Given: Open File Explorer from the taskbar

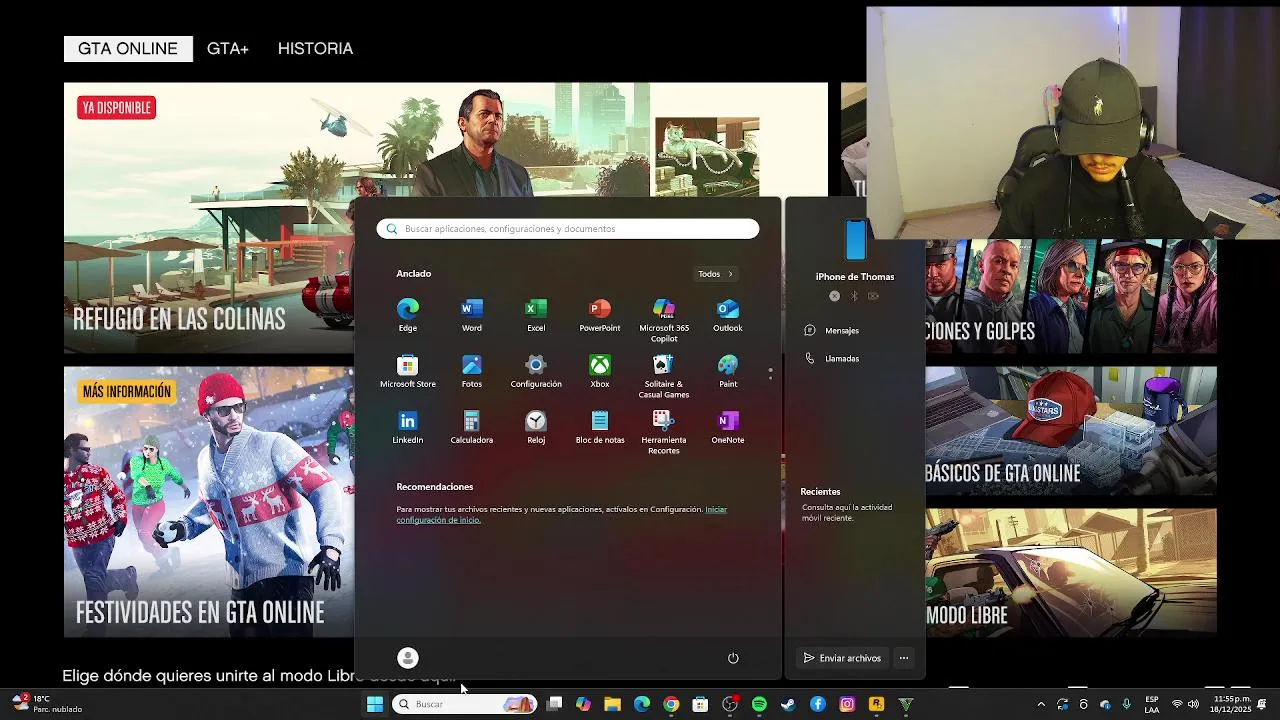Looking at the screenshot, I should [612, 704].
